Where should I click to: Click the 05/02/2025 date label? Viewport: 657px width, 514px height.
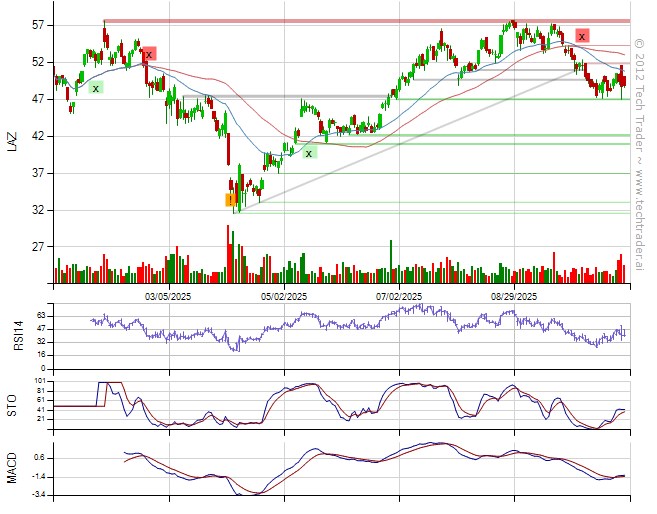[x=283, y=297]
